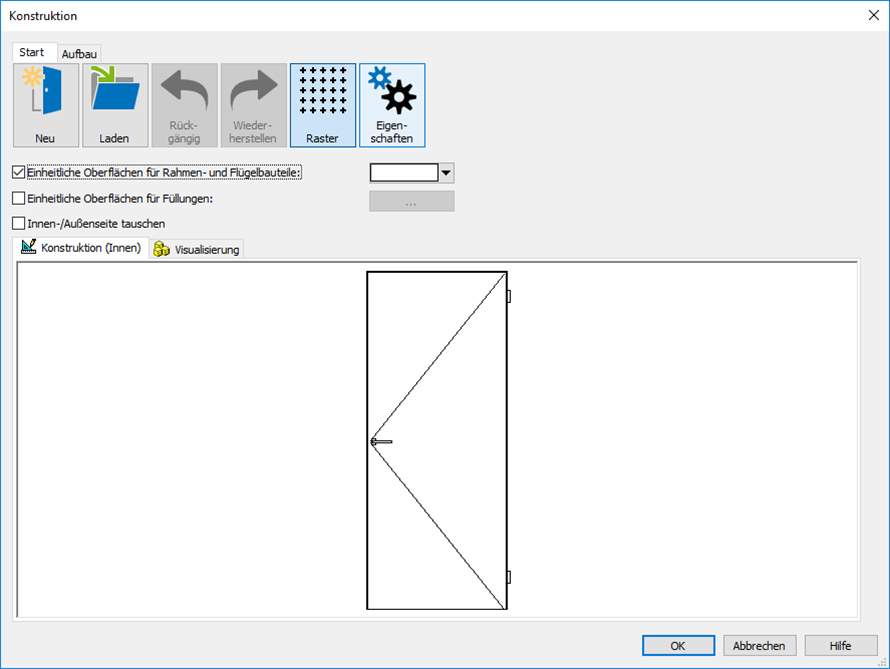This screenshot has height=669, width=890.
Task: Toggle the Raster grid button
Action: tap(323, 105)
